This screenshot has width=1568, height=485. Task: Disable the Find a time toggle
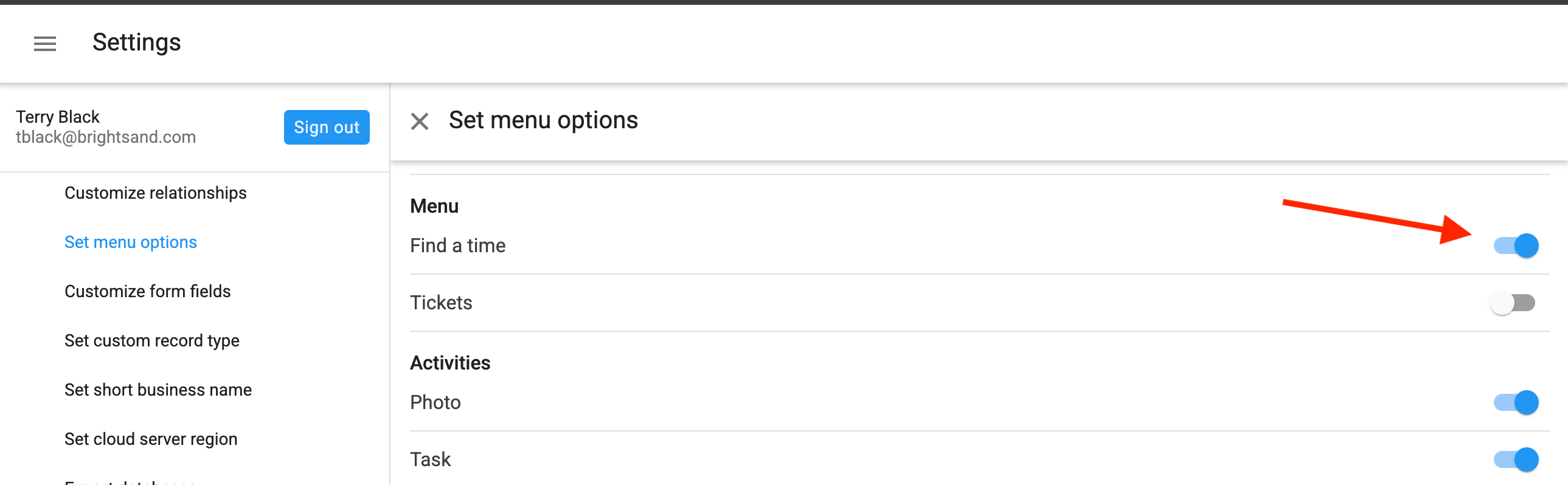click(1516, 246)
